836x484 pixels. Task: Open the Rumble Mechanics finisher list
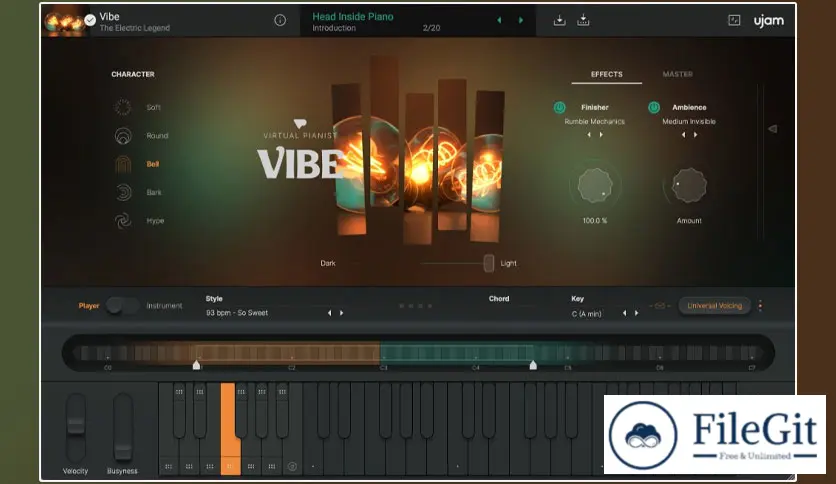tap(594, 122)
